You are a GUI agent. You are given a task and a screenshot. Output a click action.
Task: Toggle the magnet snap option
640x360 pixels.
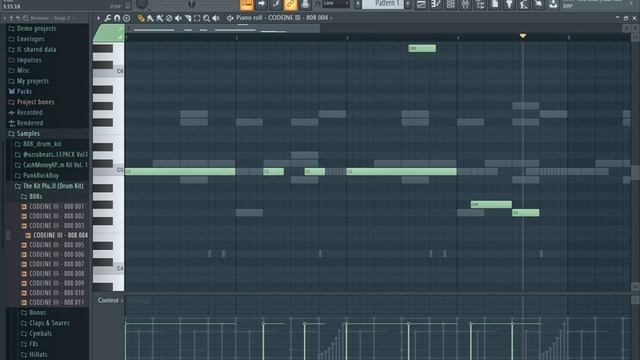tap(117, 18)
